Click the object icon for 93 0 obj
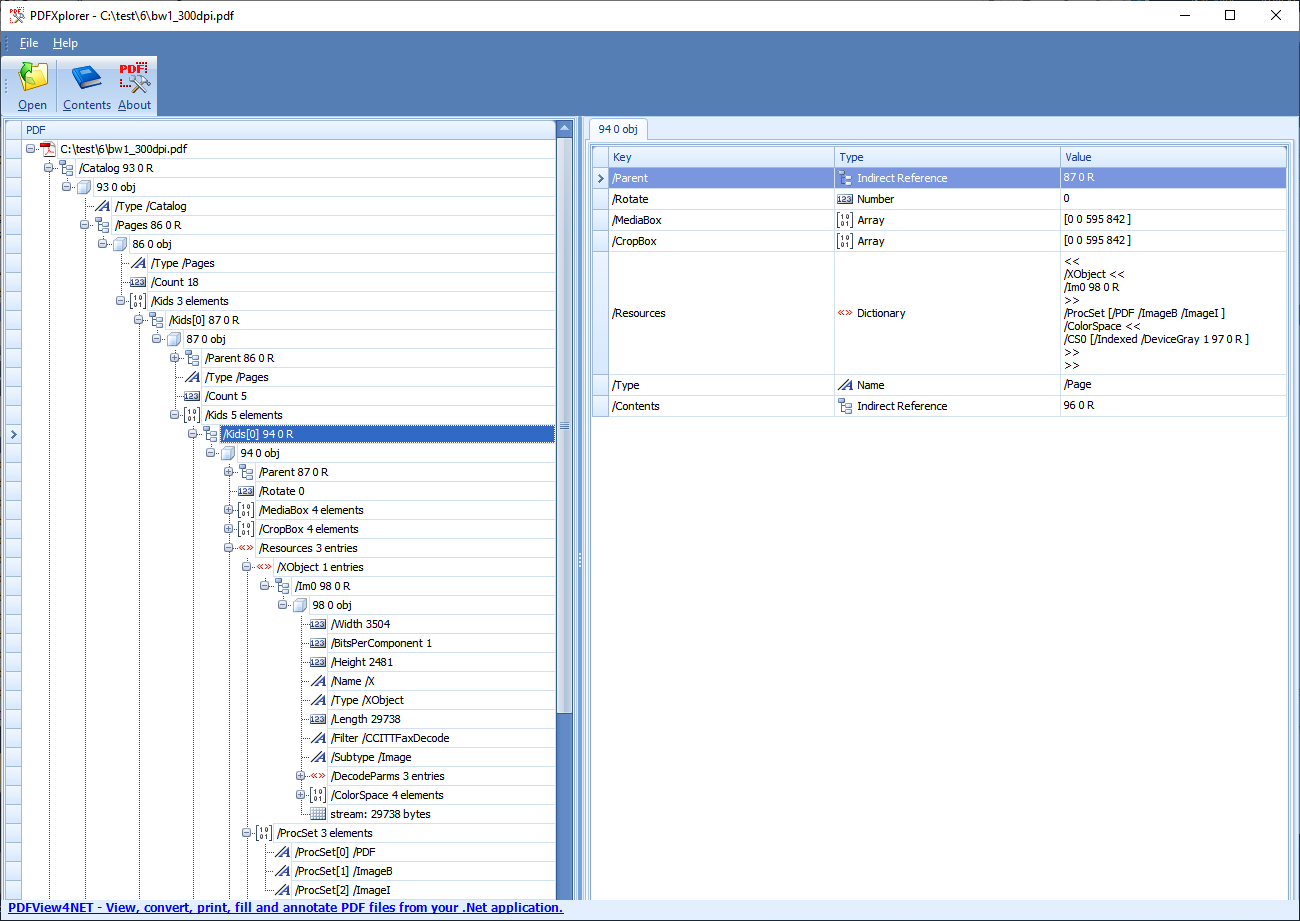The image size is (1300, 921). (85, 187)
